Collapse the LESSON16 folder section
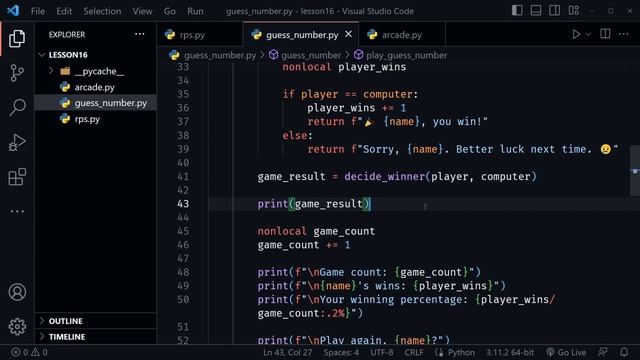 click(x=96, y=55)
